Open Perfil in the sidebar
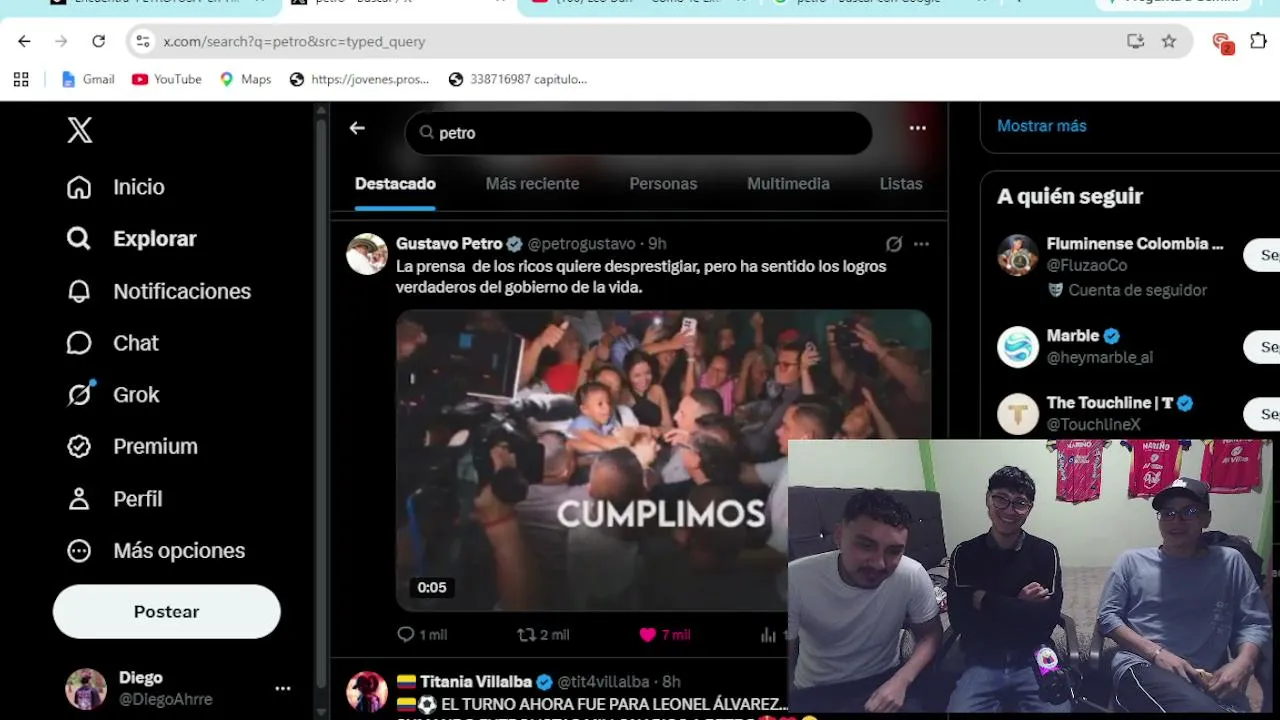Screen dimensions: 1280x720 [x=115, y=499]
